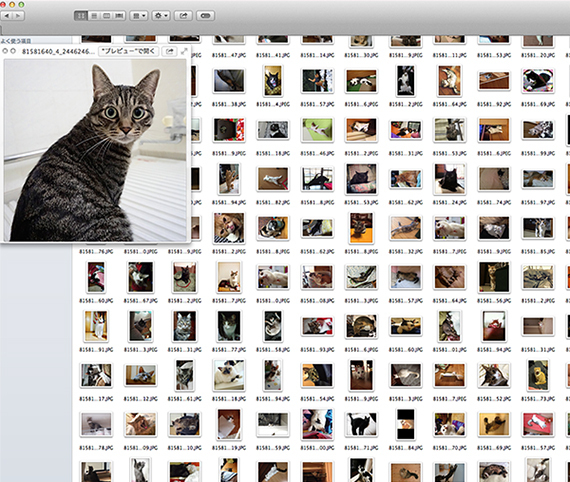Viewport: 570px width, 482px height.
Task: Switch Finder to column view
Action: coord(106,16)
